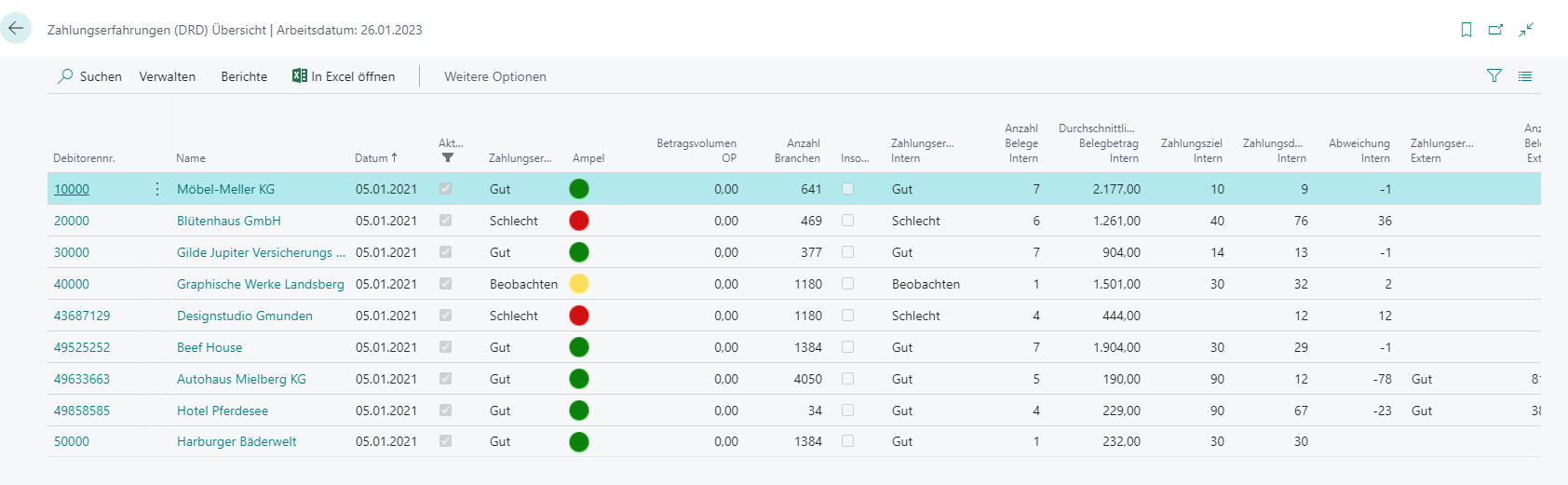
Task: Toggle the list view layout icon
Action: coord(1525,76)
